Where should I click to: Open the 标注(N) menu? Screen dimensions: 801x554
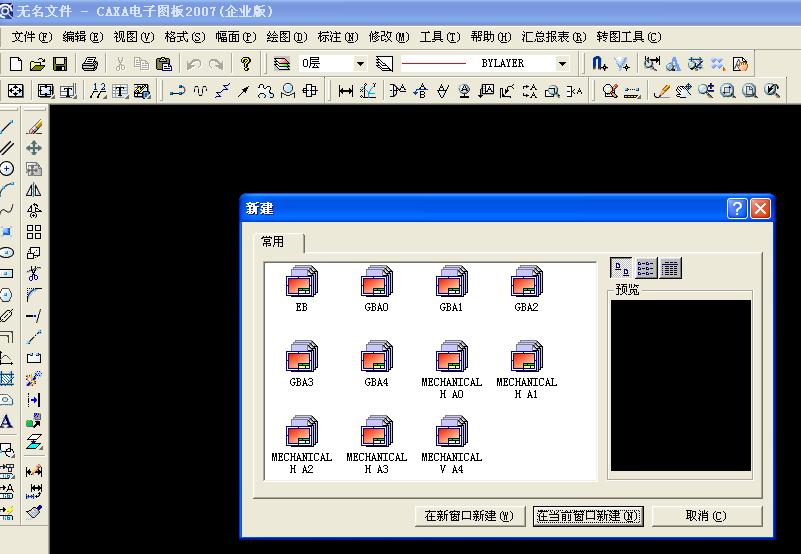pyautogui.click(x=338, y=37)
